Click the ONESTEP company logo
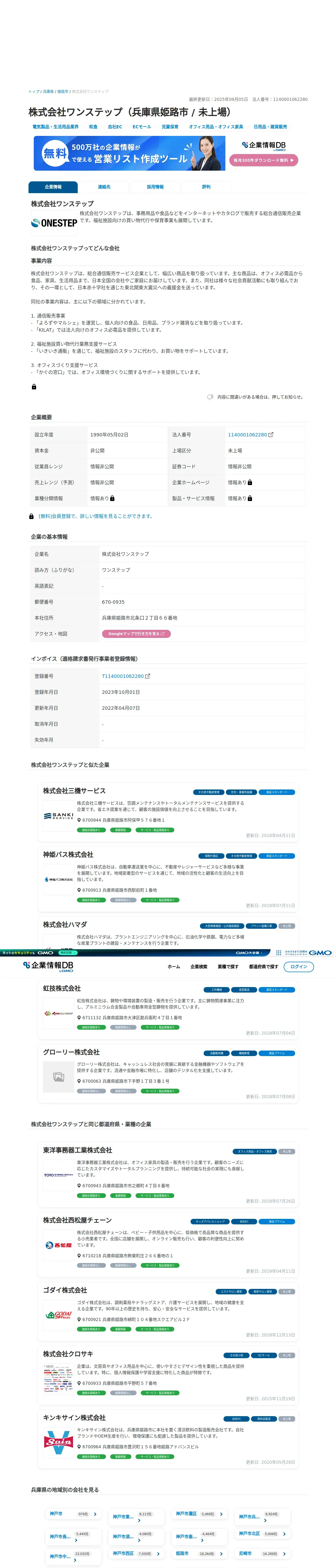The height and width of the screenshot is (1568, 336). [x=54, y=223]
